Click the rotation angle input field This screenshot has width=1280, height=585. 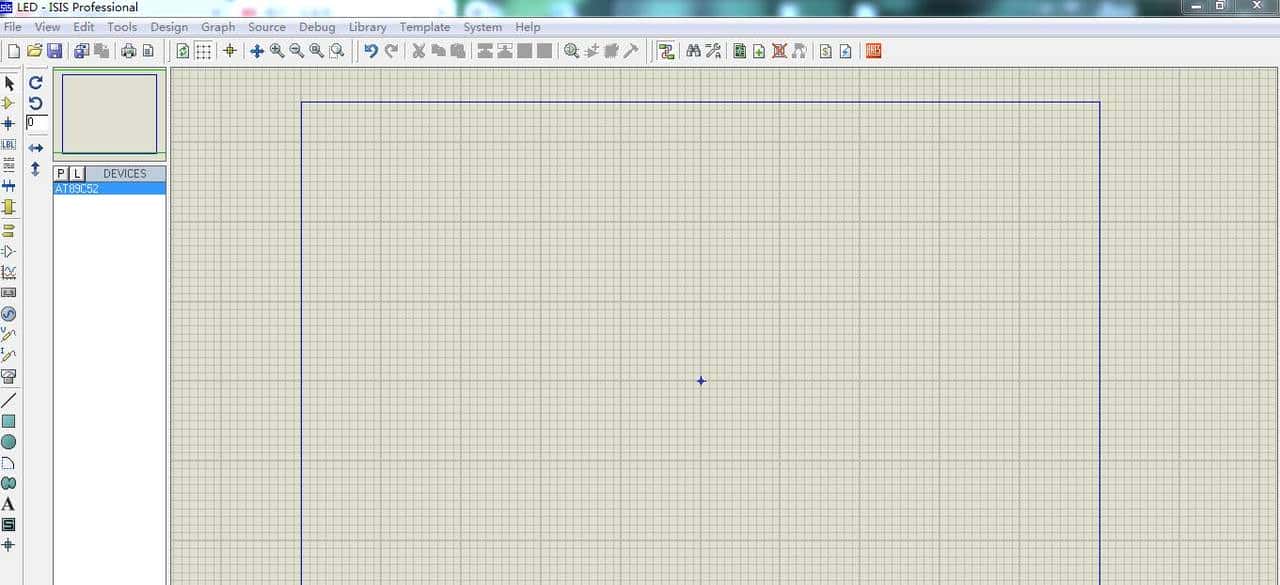click(x=36, y=122)
